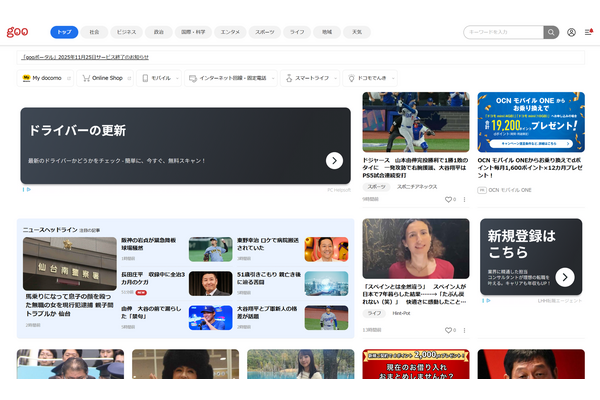The width and height of the screenshot is (600, 400).
Task: Like the Spain article with heart icon
Action: pyautogui.click(x=448, y=329)
